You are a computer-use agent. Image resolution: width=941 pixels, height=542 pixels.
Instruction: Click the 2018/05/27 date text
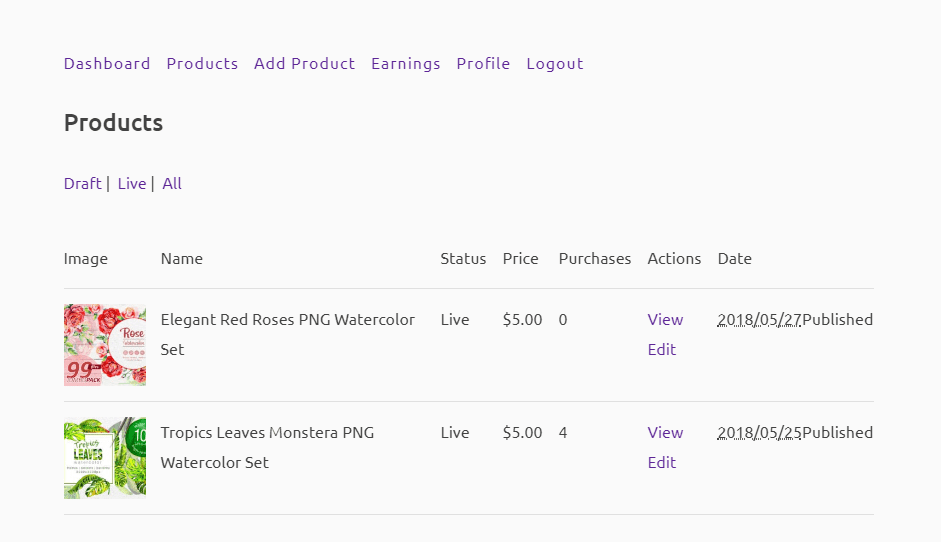[759, 319]
